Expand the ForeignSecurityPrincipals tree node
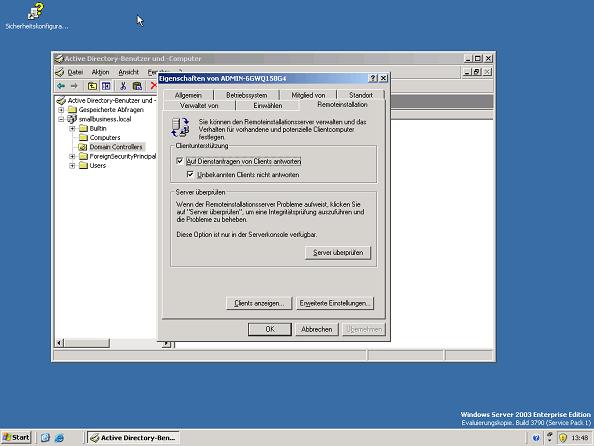Screen dimensions: 594x446 click(72, 156)
